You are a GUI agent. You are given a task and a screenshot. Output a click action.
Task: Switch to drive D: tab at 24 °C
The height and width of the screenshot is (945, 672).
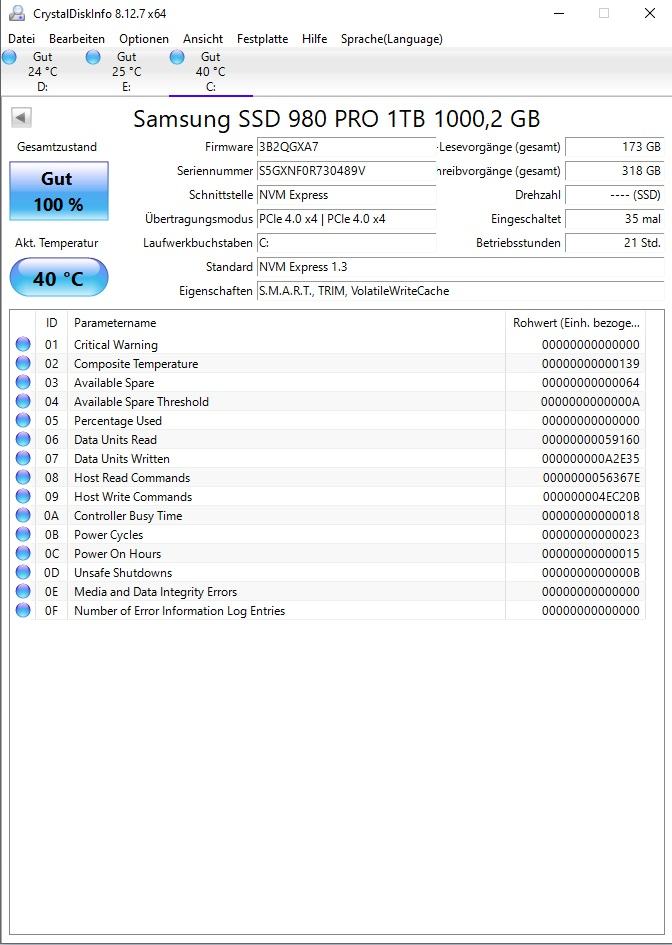point(42,72)
